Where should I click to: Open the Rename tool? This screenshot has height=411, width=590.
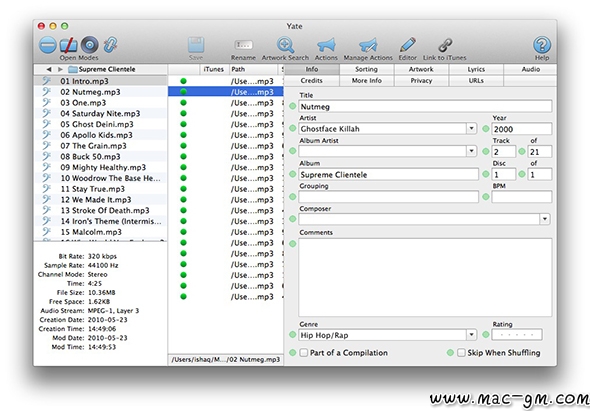(x=243, y=45)
